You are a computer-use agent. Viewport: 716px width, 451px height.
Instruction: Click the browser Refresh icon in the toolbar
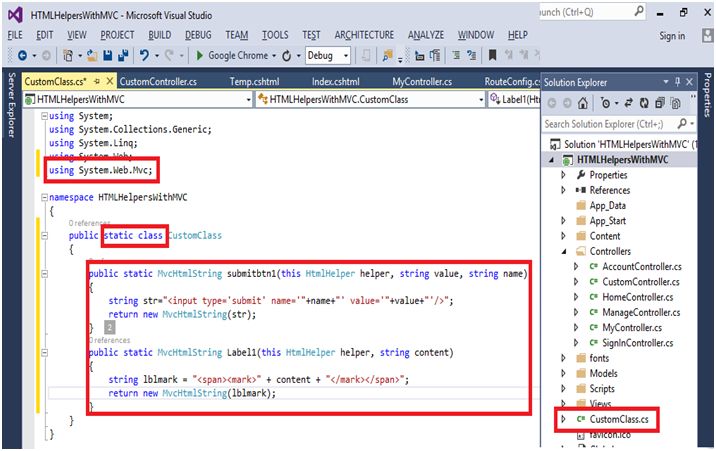(286, 56)
